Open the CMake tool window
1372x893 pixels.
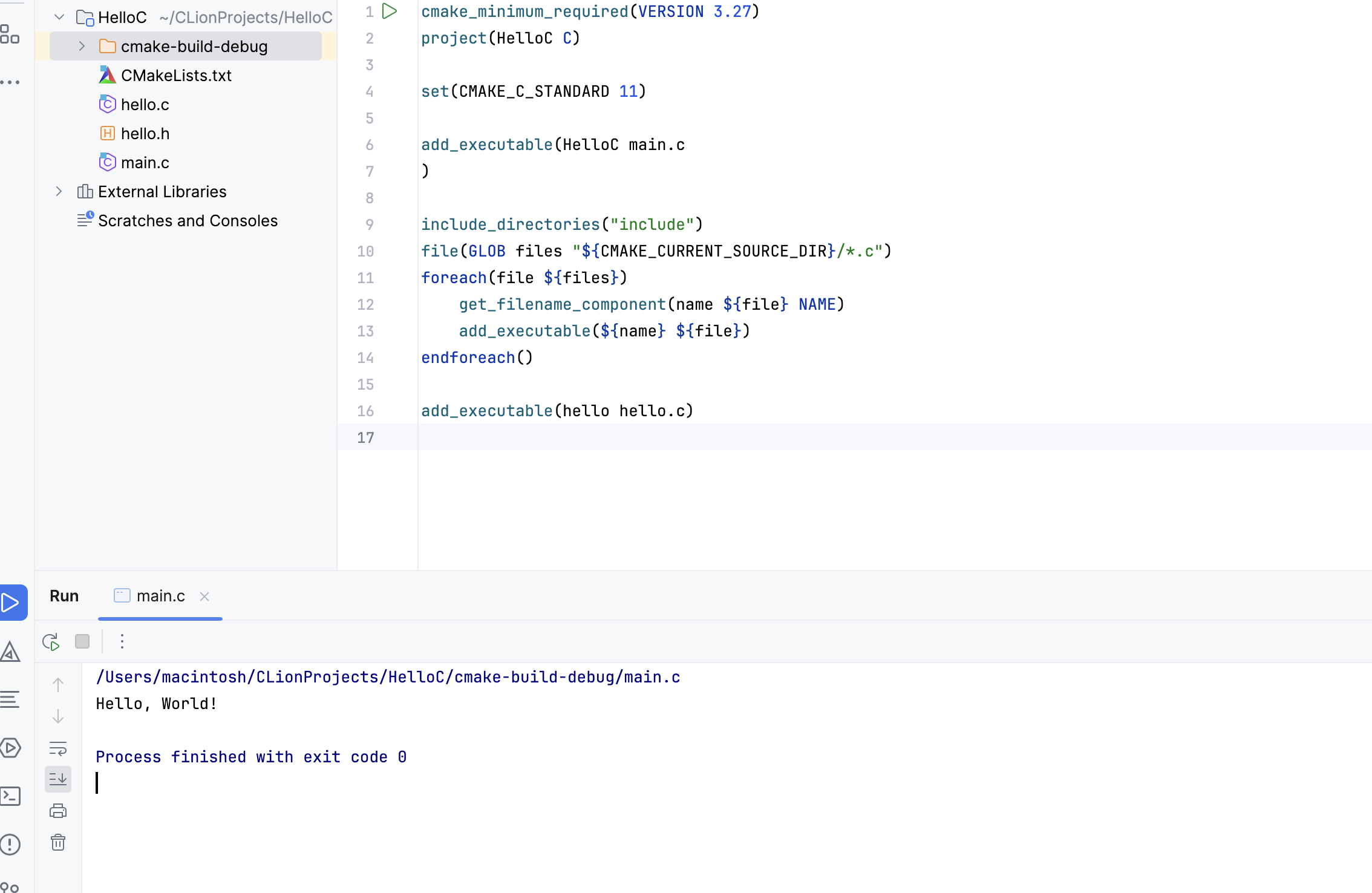tap(10, 652)
